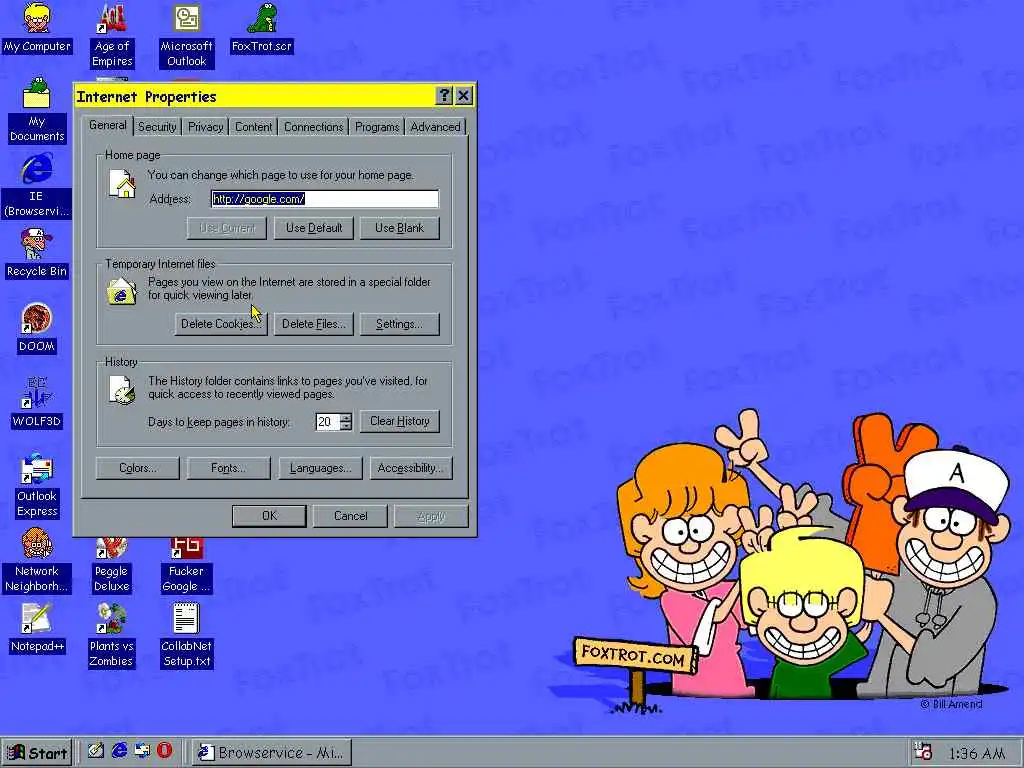Open the Colors dialog
Screen dimensions: 1024x768
[x=137, y=468]
